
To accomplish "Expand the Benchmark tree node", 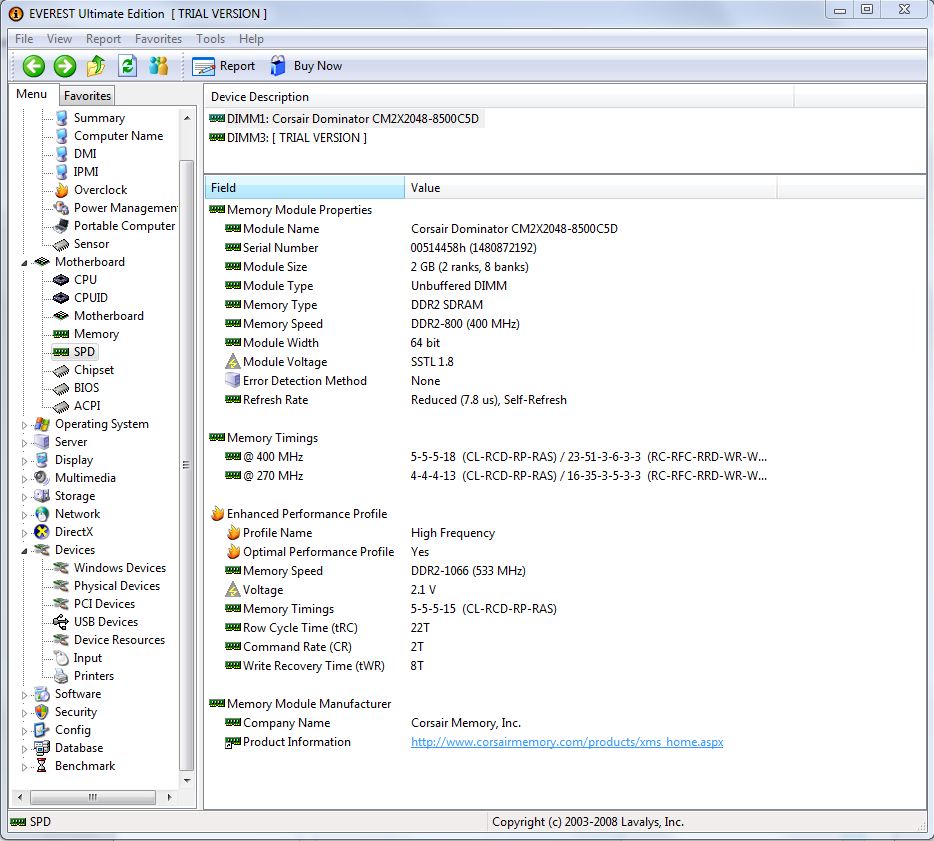I will pyautogui.click(x=24, y=767).
